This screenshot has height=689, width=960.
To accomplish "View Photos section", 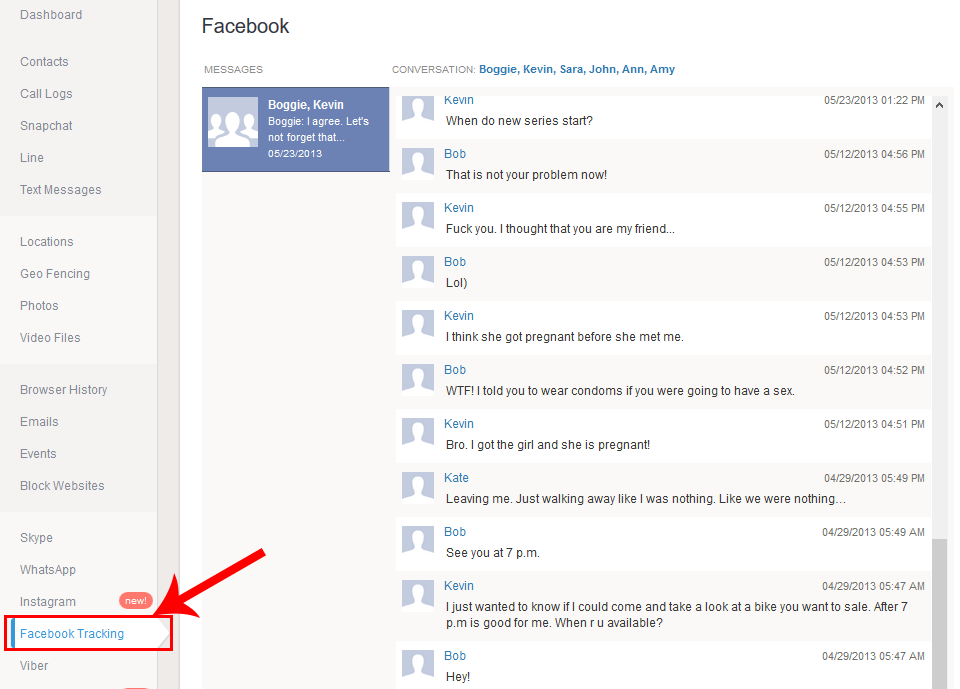I will (x=39, y=306).
